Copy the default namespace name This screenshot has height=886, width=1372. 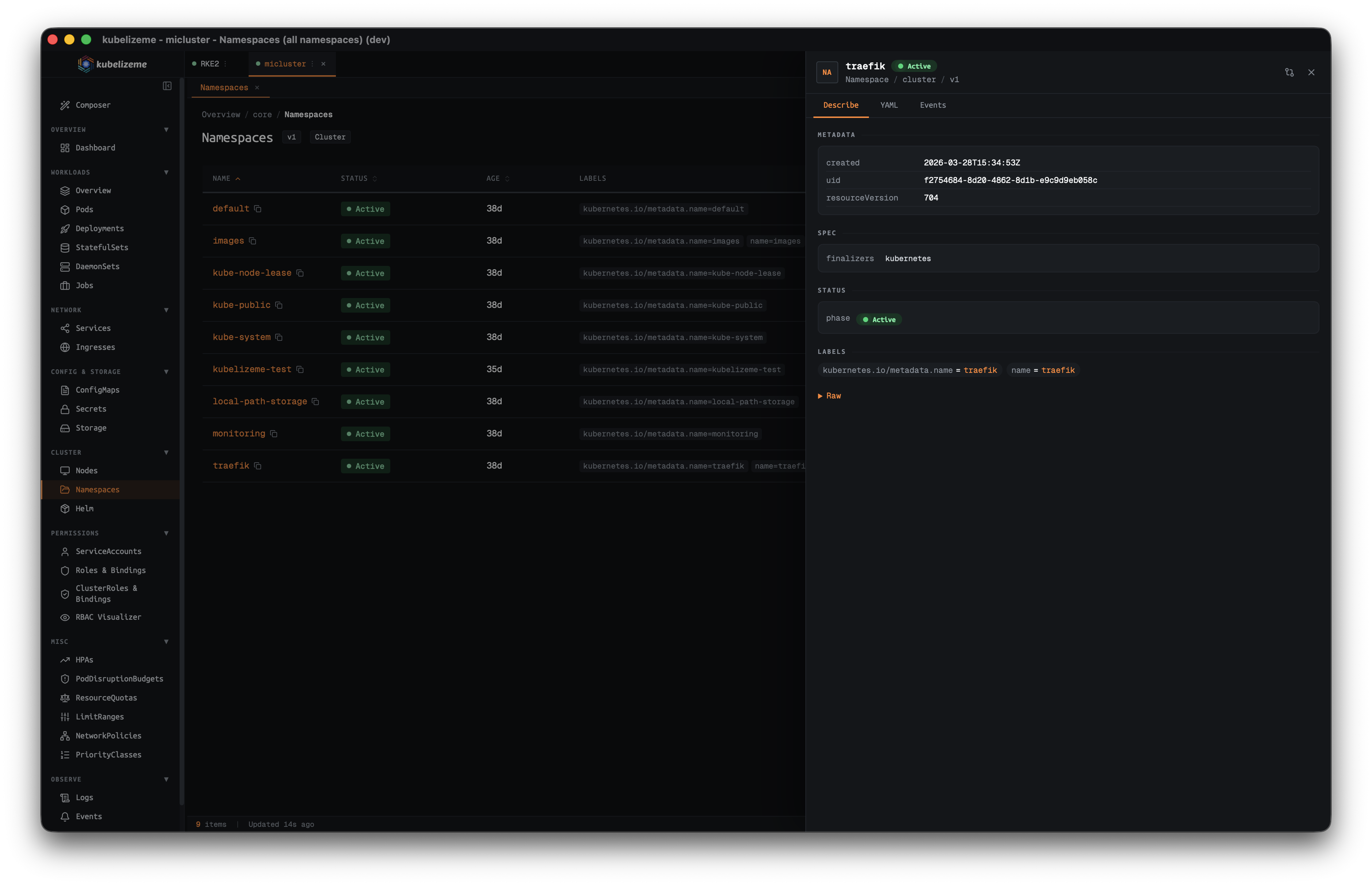point(258,208)
